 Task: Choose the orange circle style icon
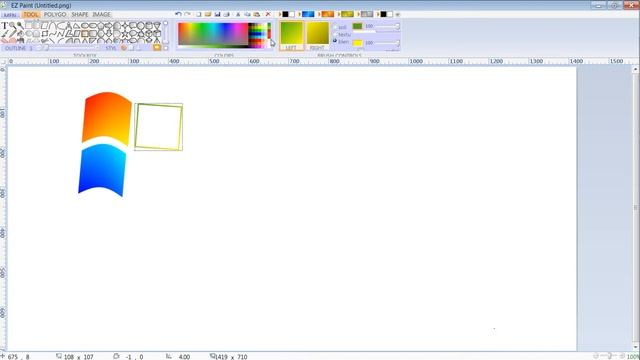pyautogui.click(x=124, y=48)
